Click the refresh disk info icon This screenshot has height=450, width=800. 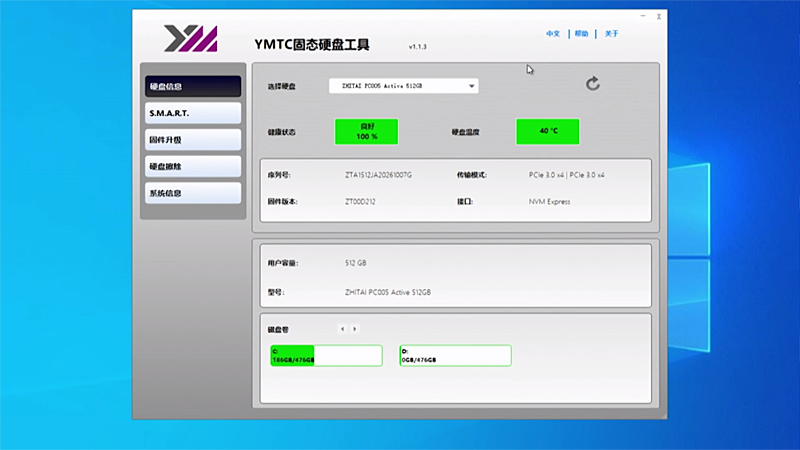click(592, 84)
